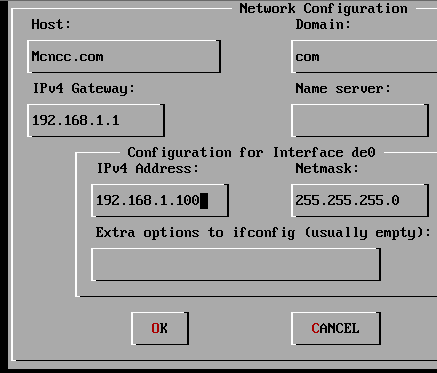Click the Configuration for Interface de0 heading
Viewport: 437px width, 373px height.
tap(252, 153)
